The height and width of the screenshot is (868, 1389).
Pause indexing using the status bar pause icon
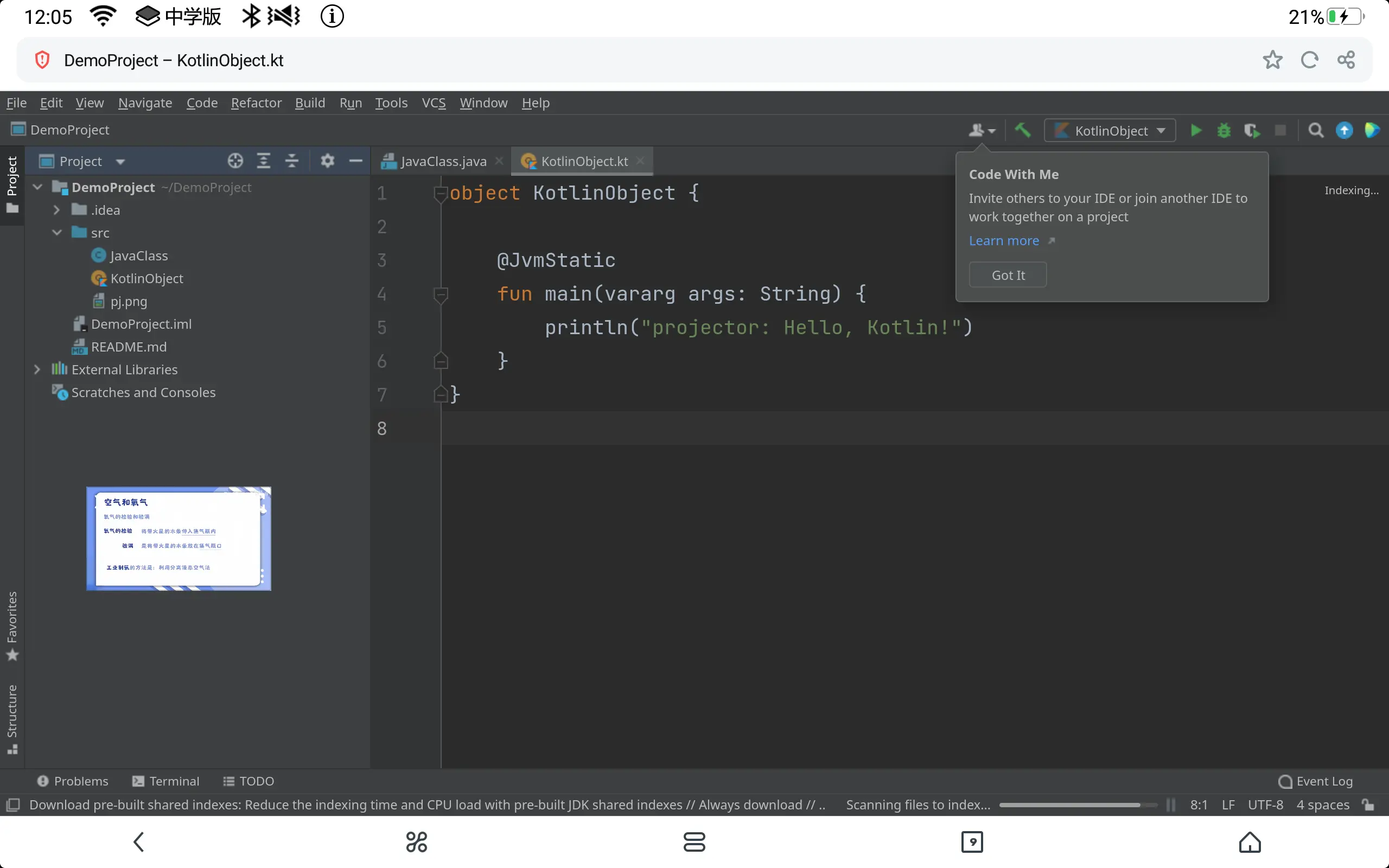1170,805
